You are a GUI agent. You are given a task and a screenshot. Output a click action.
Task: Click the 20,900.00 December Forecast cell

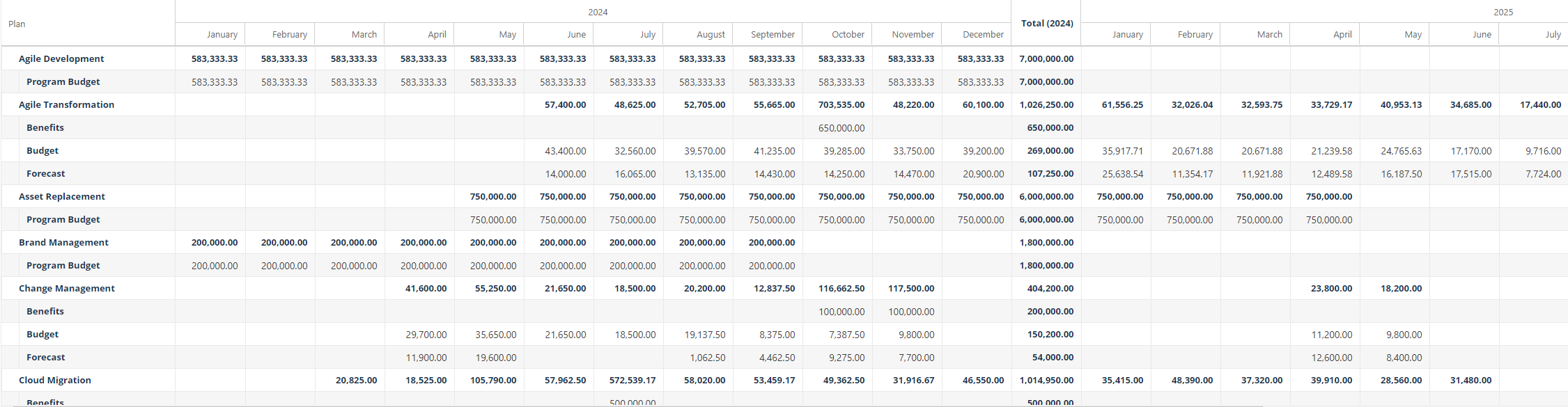coord(983,173)
